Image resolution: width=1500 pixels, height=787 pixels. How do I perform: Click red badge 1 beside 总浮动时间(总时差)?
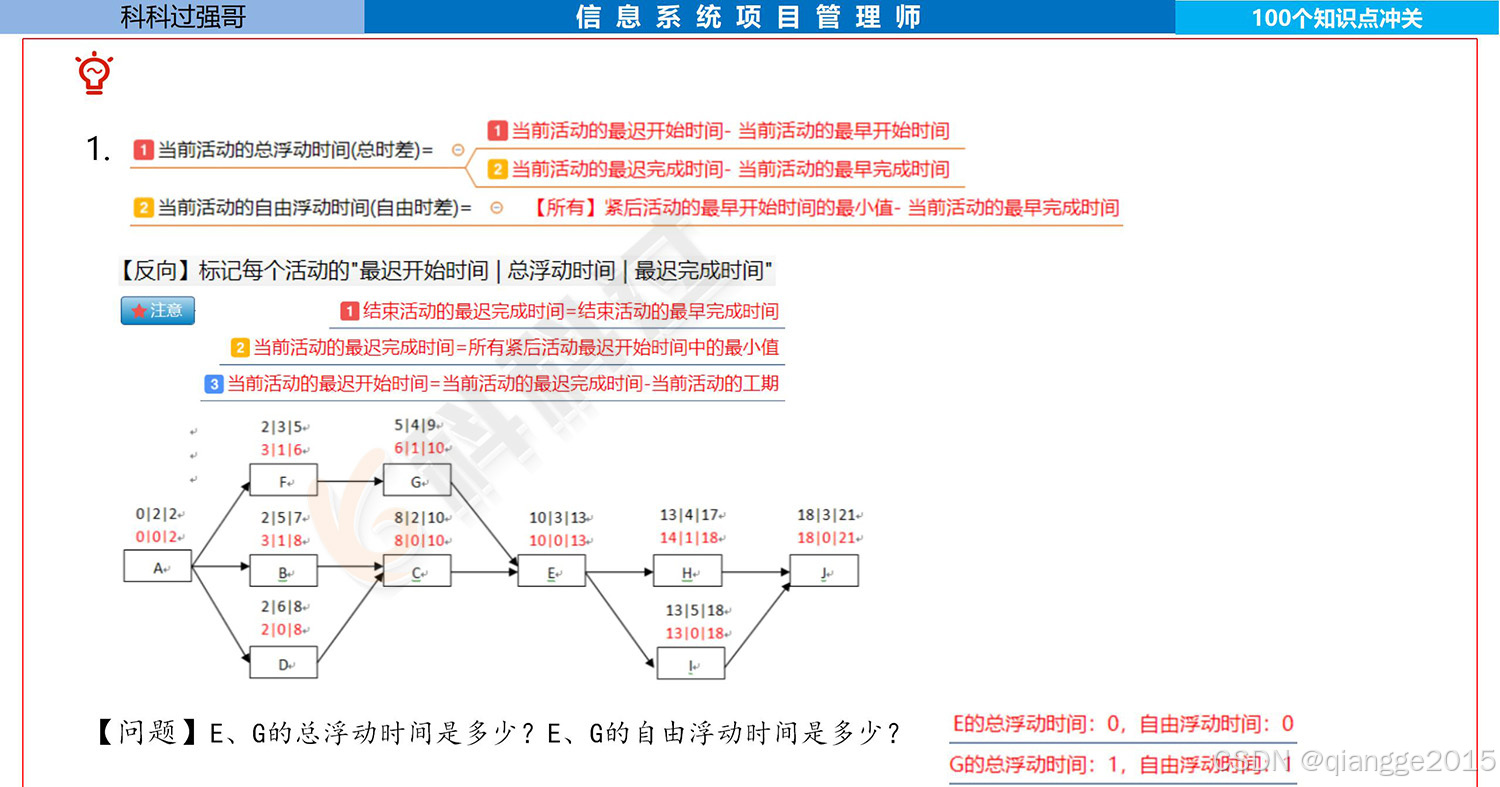(143, 150)
